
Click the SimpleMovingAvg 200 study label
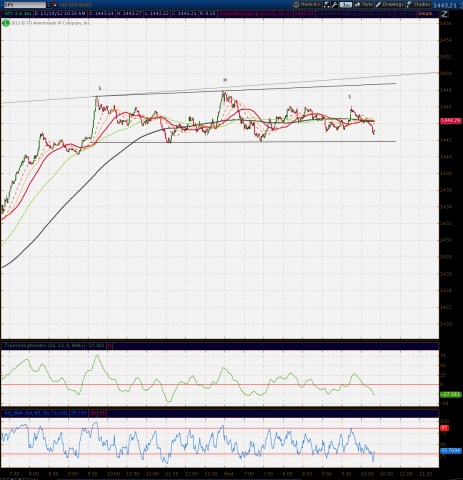point(354,13)
